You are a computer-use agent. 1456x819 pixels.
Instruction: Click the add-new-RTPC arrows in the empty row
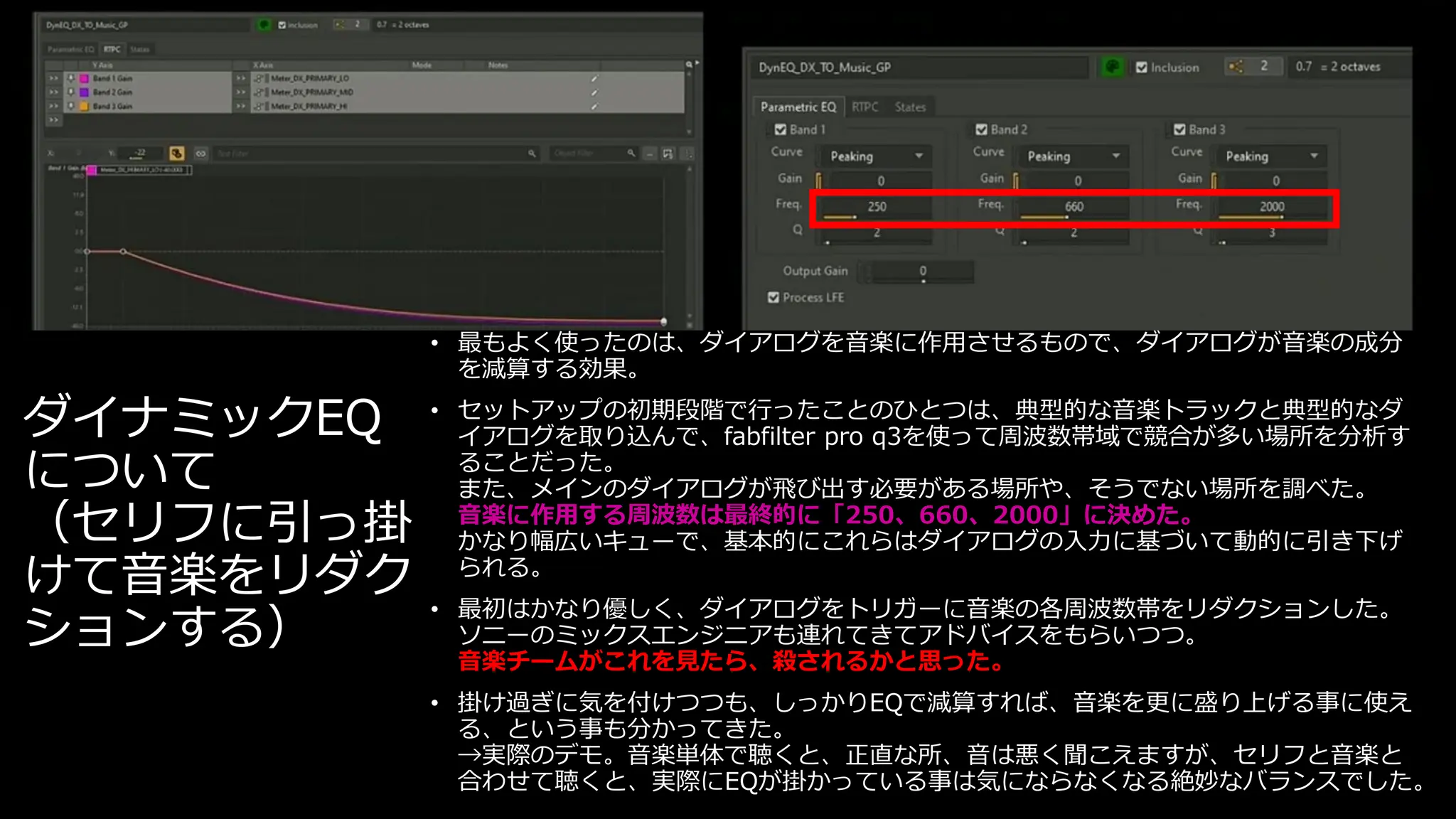[x=54, y=120]
